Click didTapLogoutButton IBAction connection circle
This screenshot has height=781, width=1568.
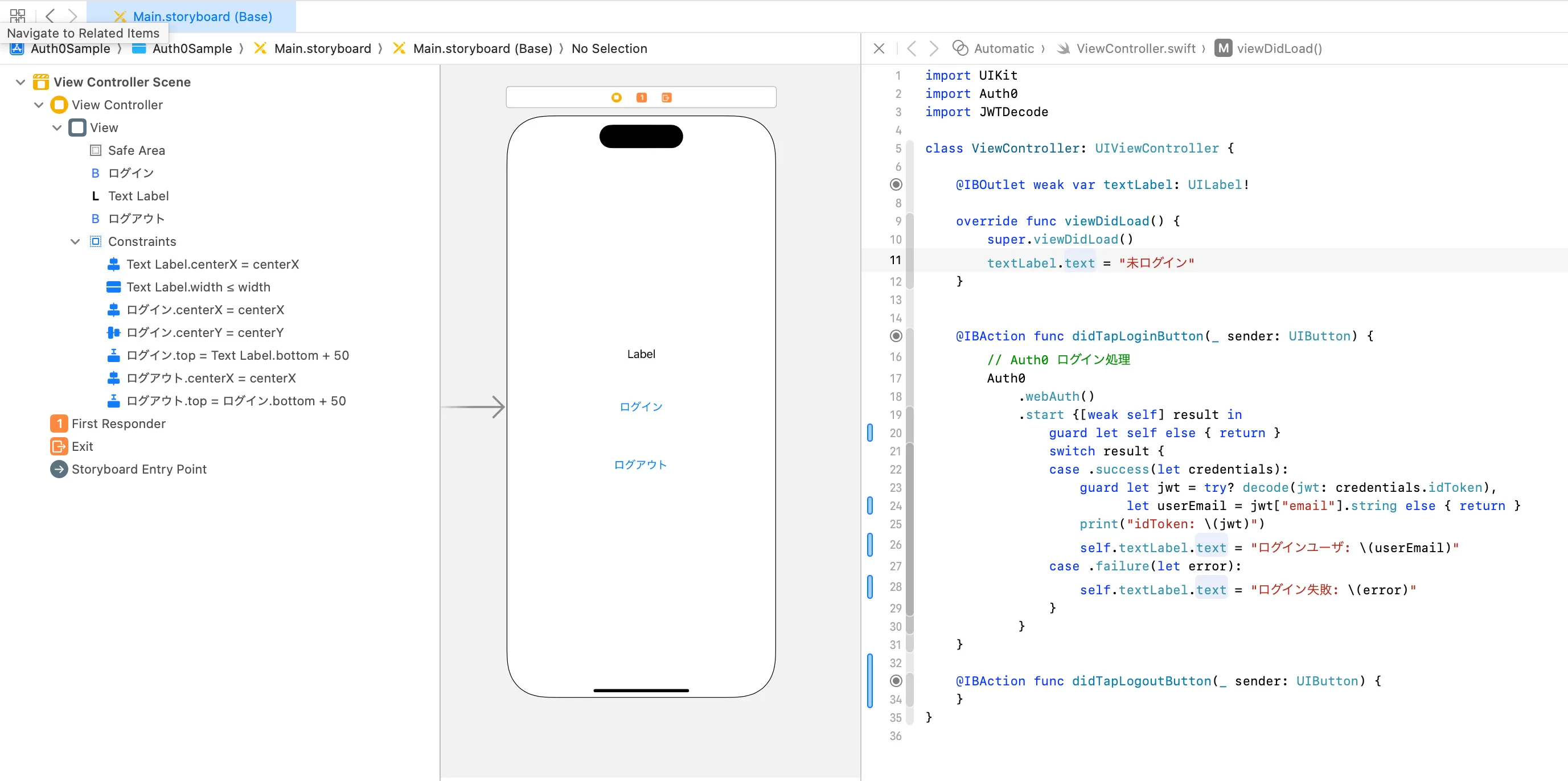pyautogui.click(x=896, y=681)
